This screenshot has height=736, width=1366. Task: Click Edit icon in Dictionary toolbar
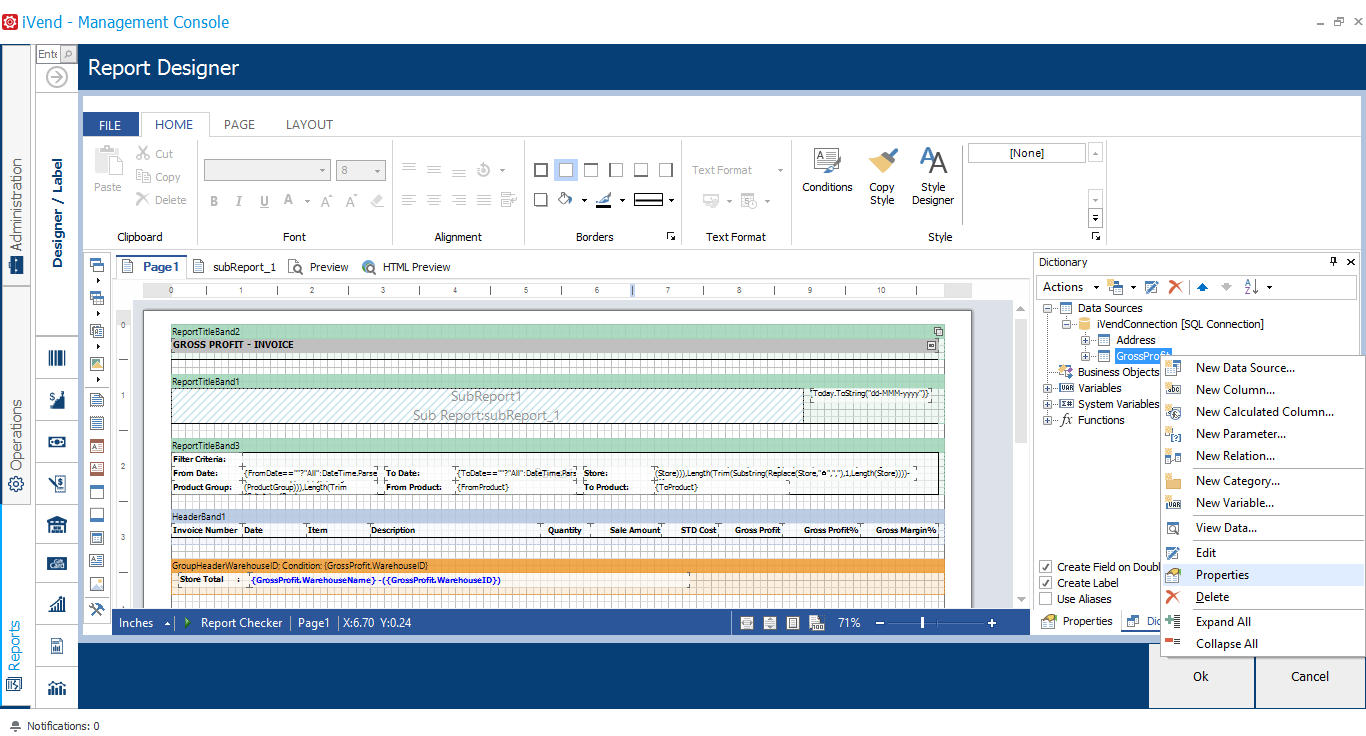[1151, 287]
